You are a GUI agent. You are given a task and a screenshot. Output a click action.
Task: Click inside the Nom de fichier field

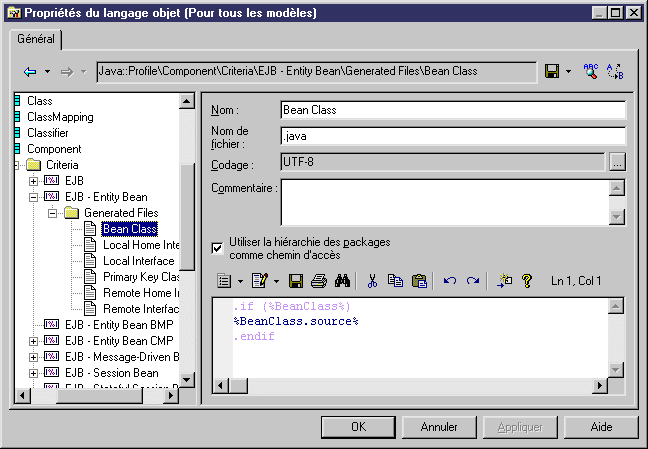click(452, 136)
